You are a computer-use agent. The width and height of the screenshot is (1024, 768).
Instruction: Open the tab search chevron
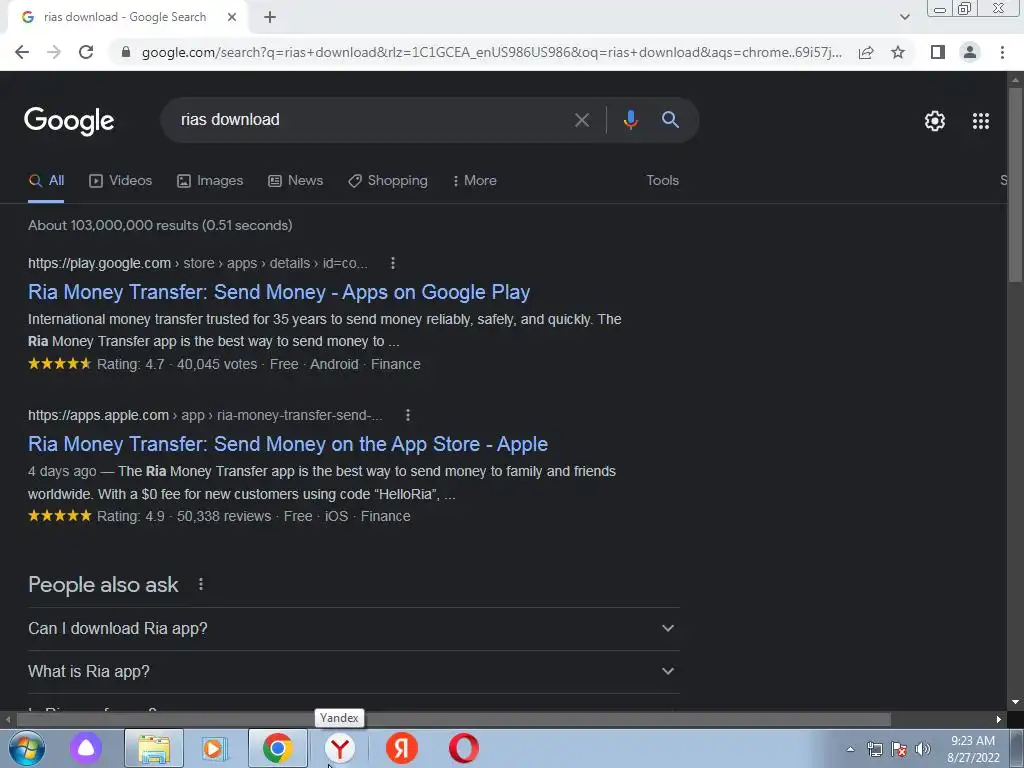904,17
